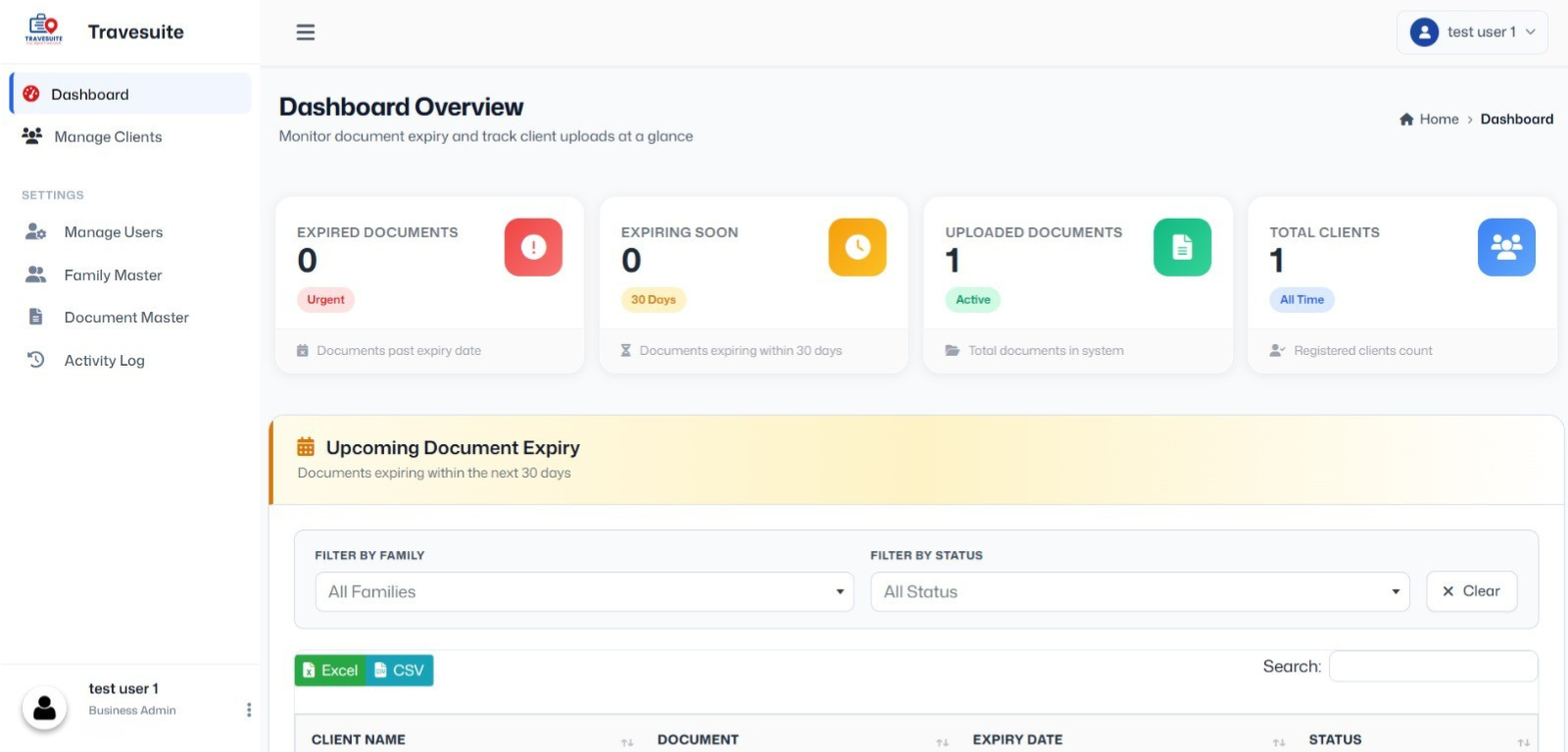
Task: Sort by Status column
Action: [x=1416, y=740]
